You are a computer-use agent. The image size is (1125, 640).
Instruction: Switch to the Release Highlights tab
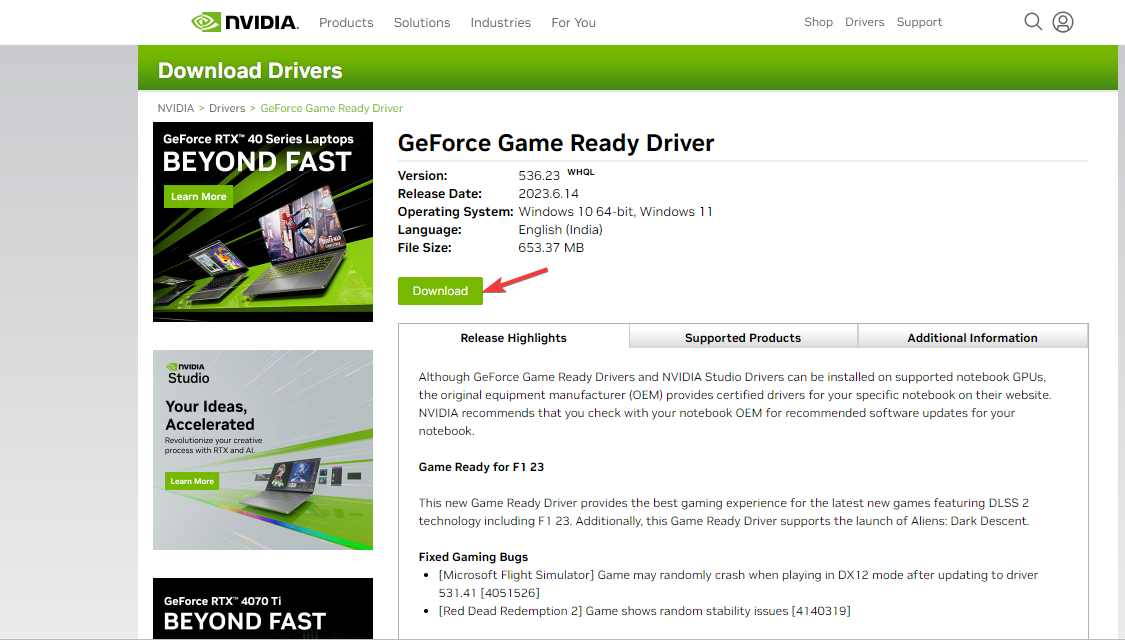click(514, 337)
